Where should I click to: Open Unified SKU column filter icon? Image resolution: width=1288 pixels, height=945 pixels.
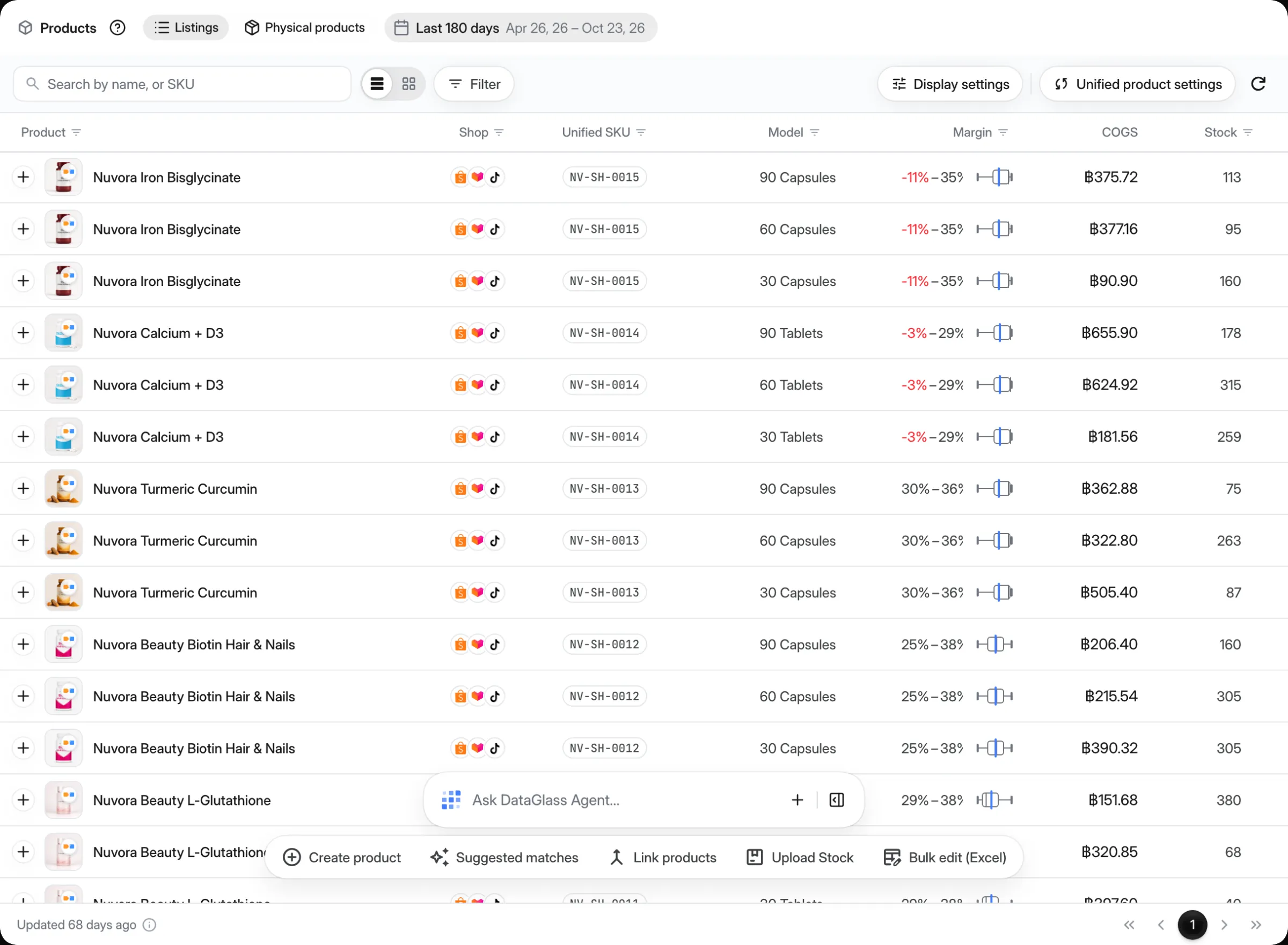click(641, 133)
